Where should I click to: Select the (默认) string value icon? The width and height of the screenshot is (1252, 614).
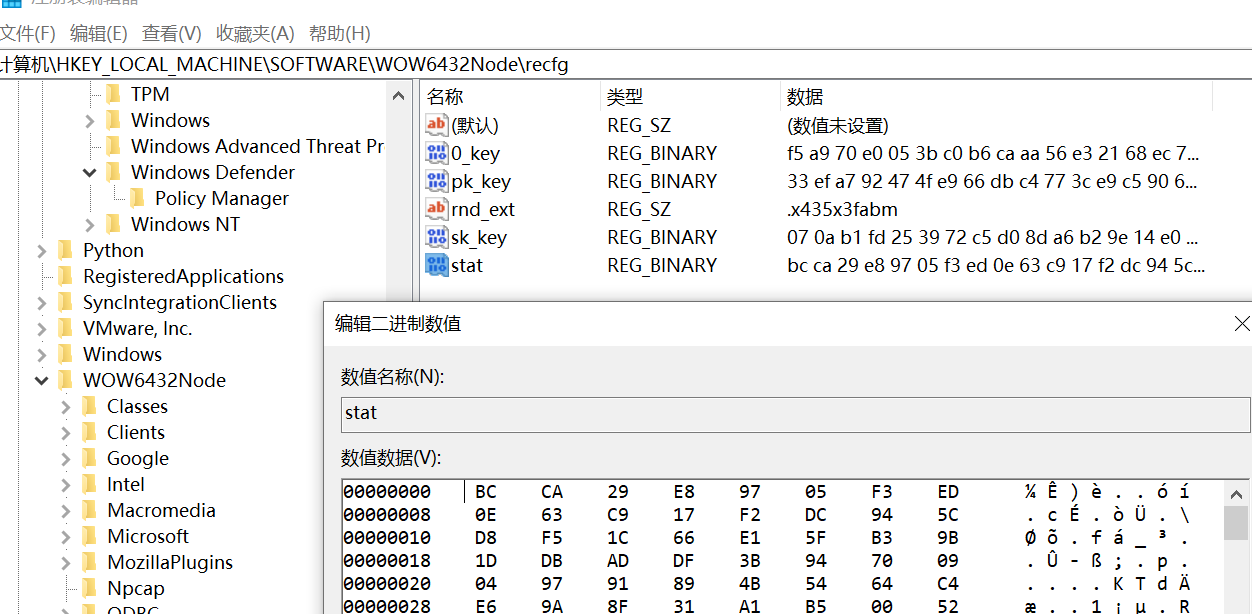tap(437, 125)
